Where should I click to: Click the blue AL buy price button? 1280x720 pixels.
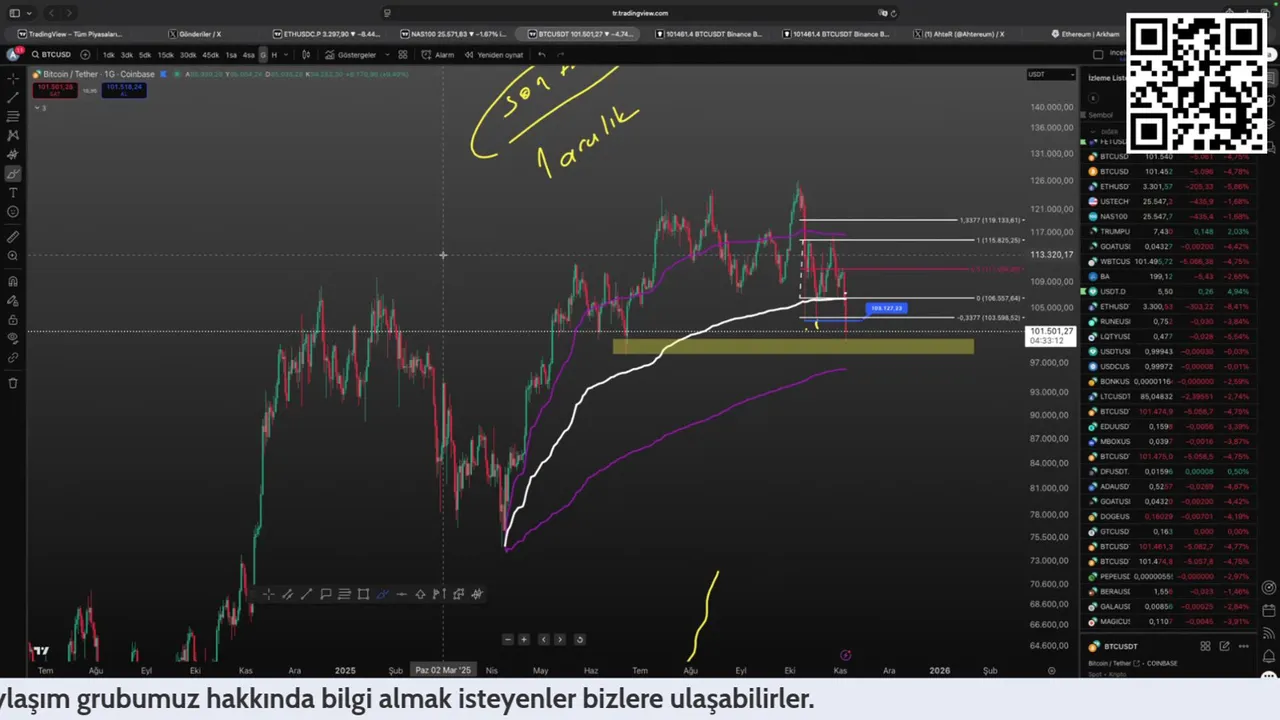click(x=124, y=89)
